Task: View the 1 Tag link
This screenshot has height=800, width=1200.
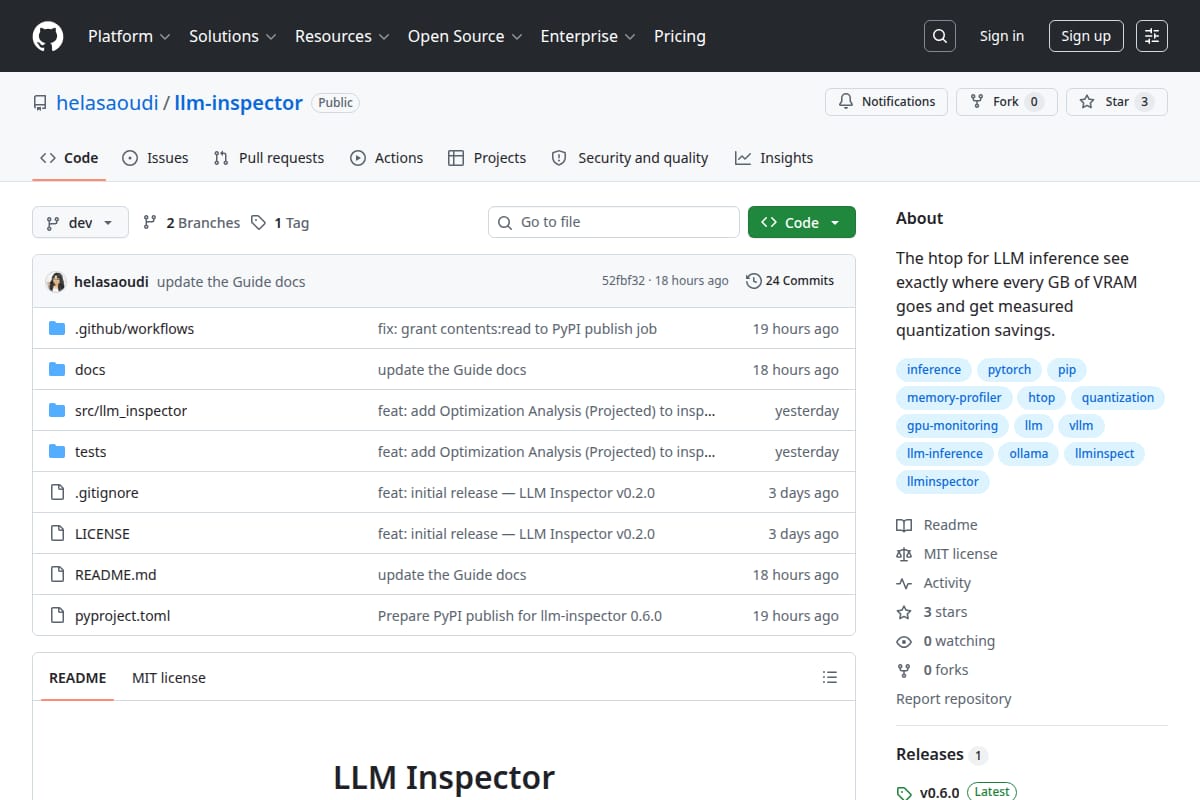Action: (280, 223)
